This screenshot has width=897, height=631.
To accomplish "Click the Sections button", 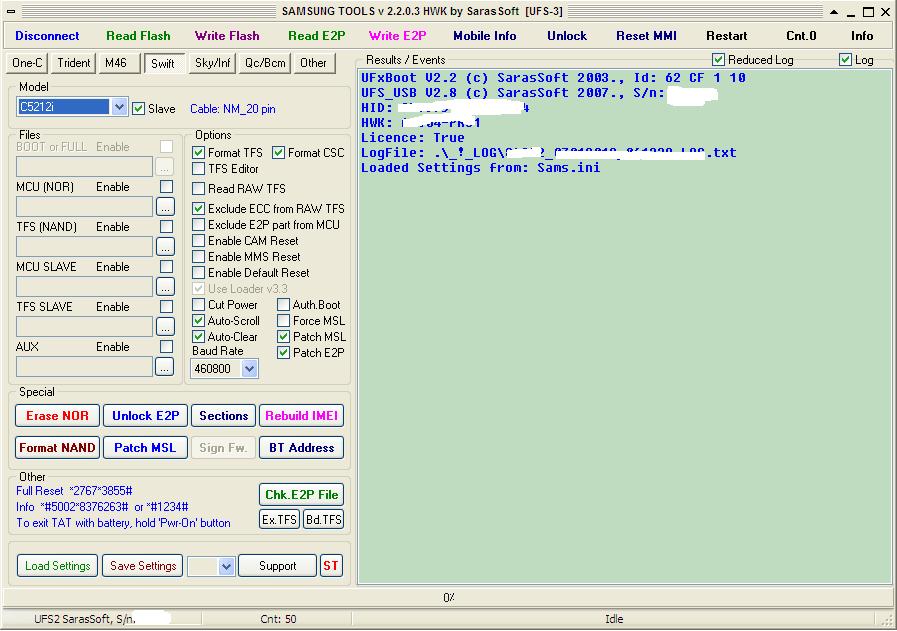I will click(224, 416).
